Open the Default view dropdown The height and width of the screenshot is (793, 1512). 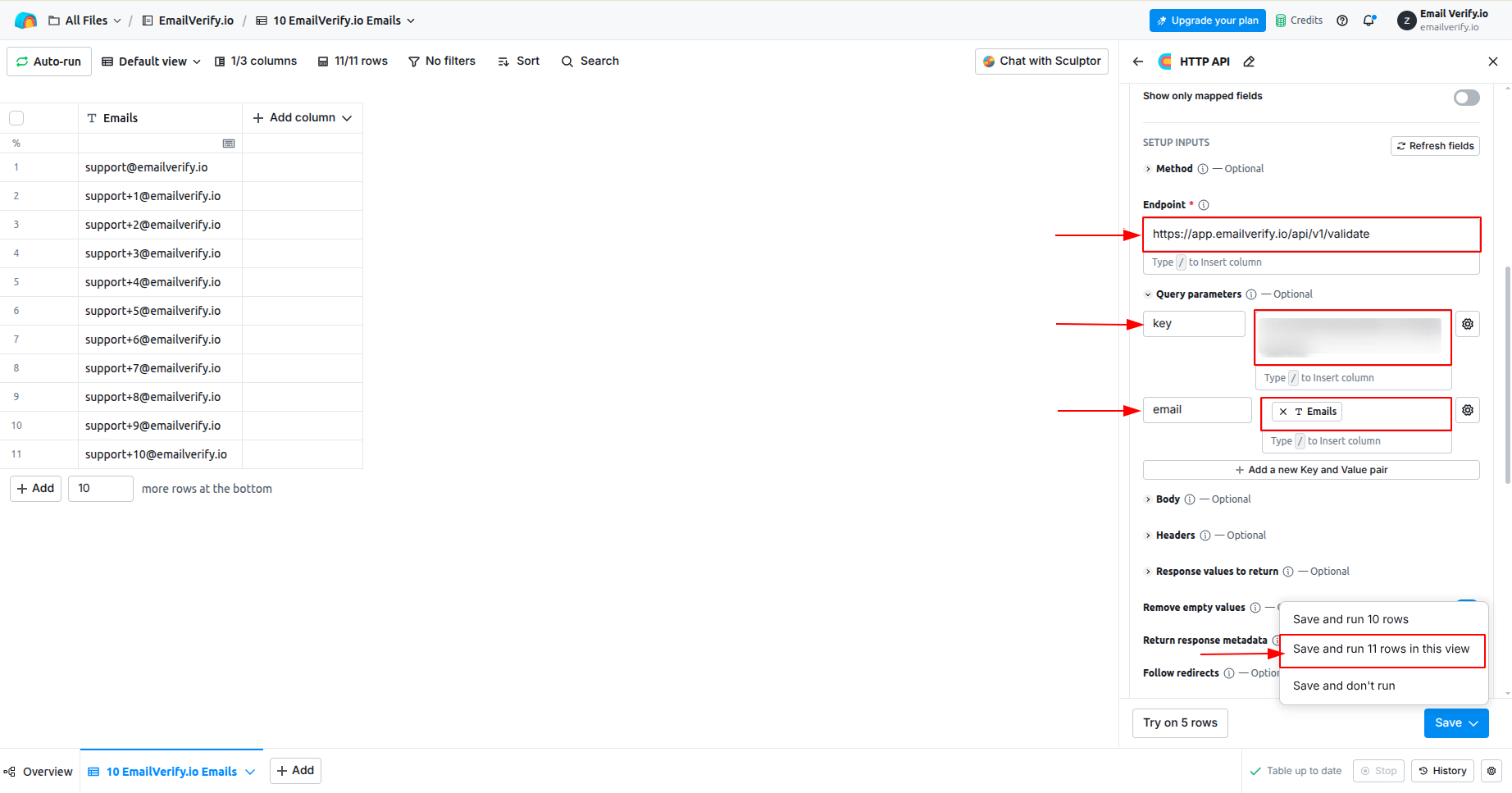pos(152,62)
